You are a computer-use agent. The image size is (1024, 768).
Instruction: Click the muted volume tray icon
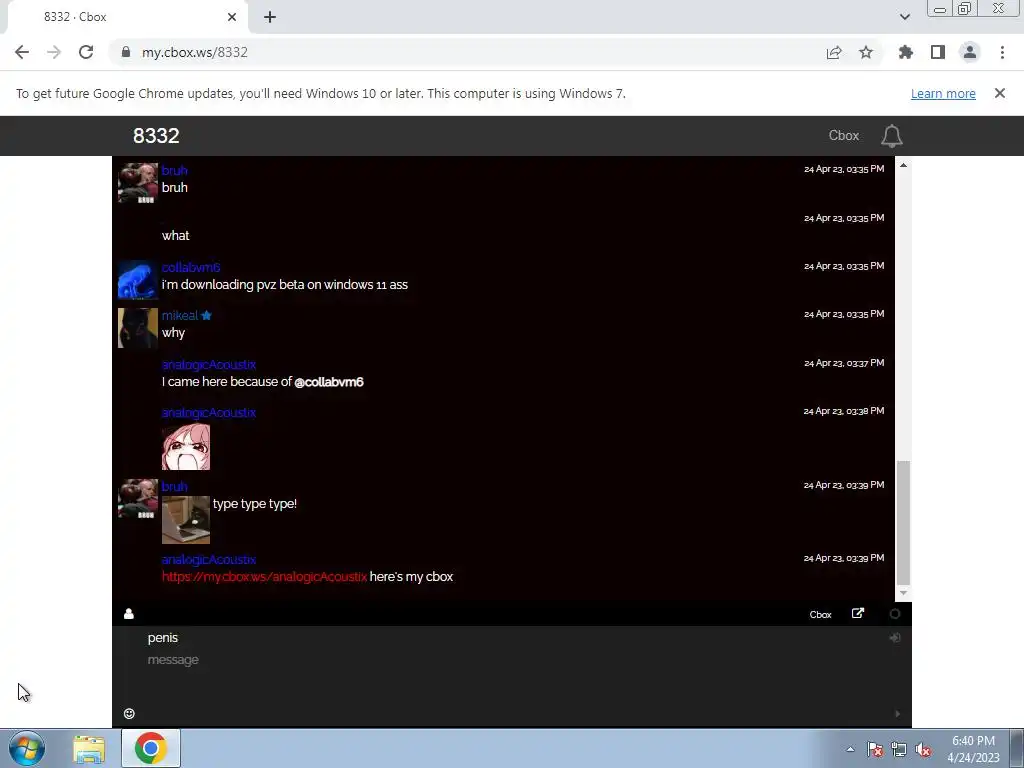click(923, 749)
